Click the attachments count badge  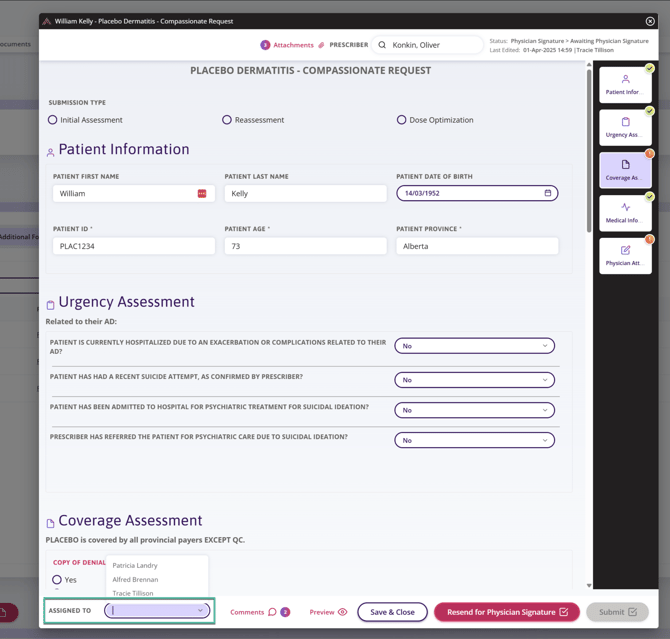pos(265,45)
